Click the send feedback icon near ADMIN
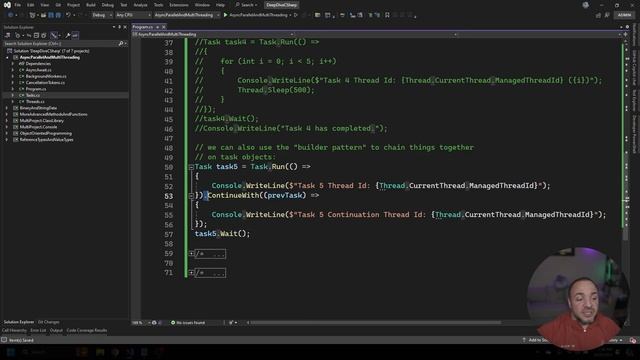 [x=607, y=15]
